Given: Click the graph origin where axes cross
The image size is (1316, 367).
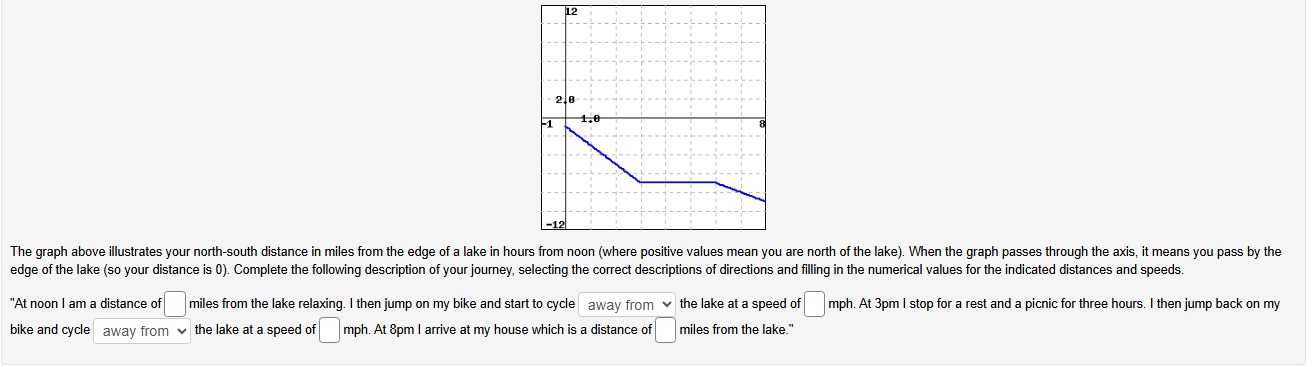Looking at the screenshot, I should coord(566,118).
